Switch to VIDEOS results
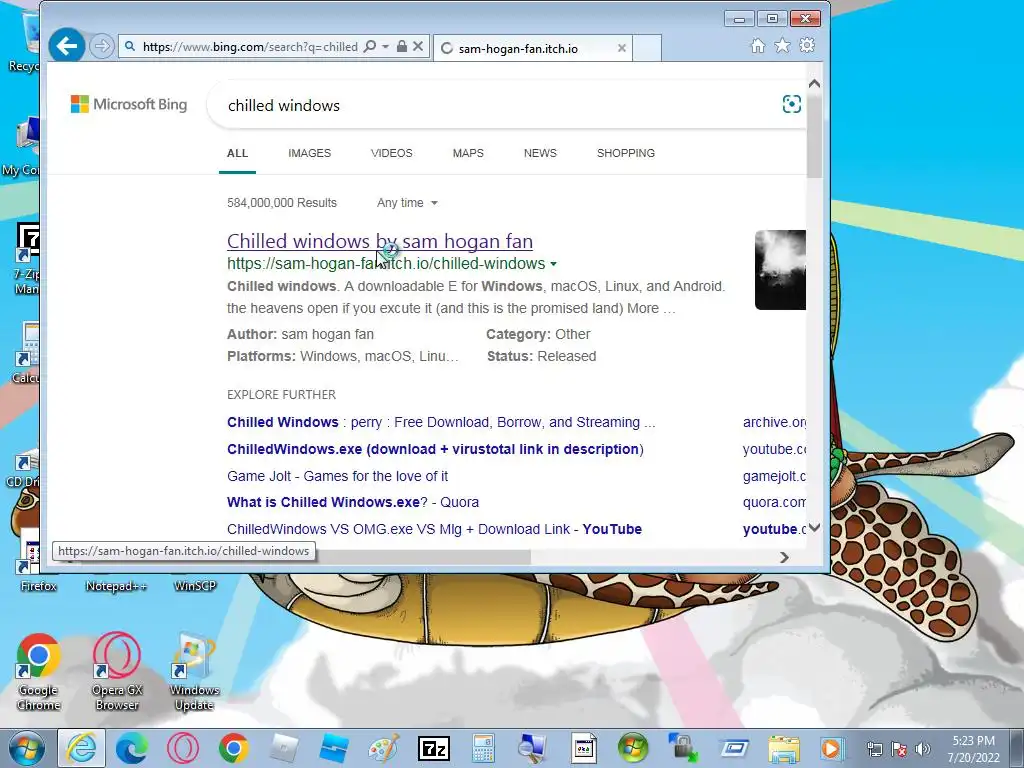The image size is (1024, 768). click(392, 153)
